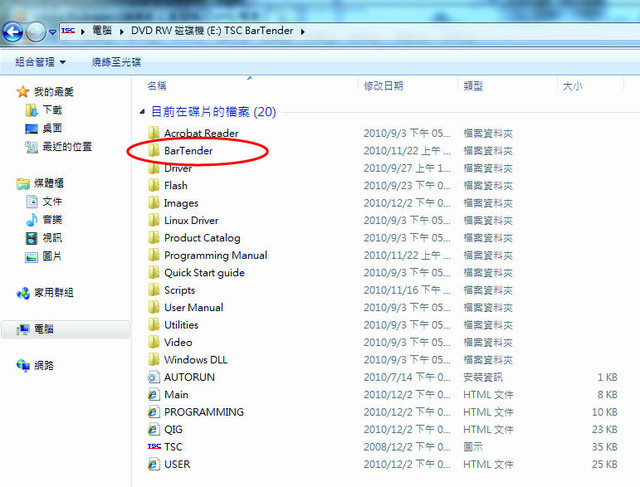The image size is (640, 487).
Task: Click the TSC file size 35 KB
Action: [604, 447]
